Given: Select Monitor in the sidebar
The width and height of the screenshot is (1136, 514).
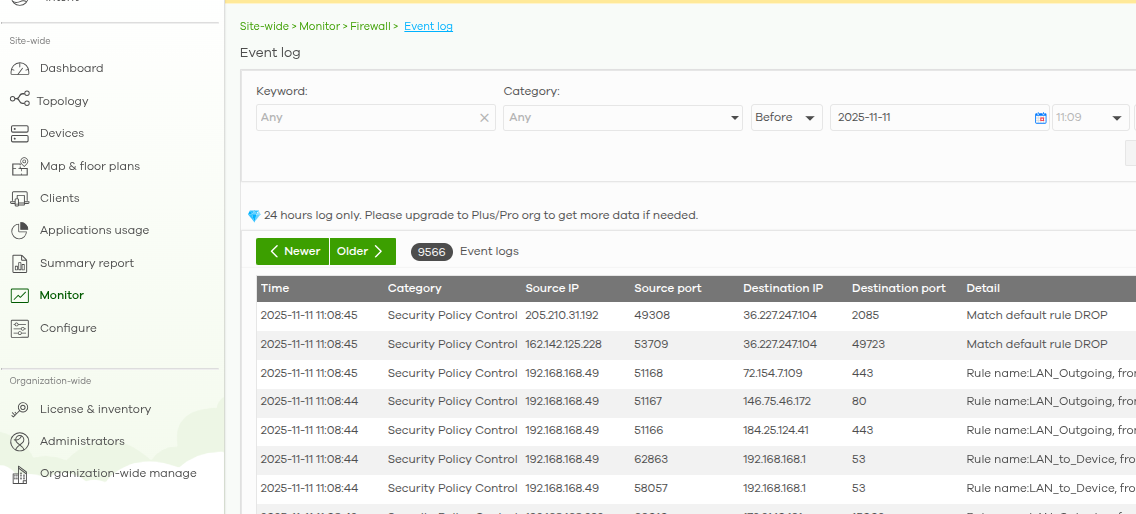Looking at the screenshot, I should point(62,295).
